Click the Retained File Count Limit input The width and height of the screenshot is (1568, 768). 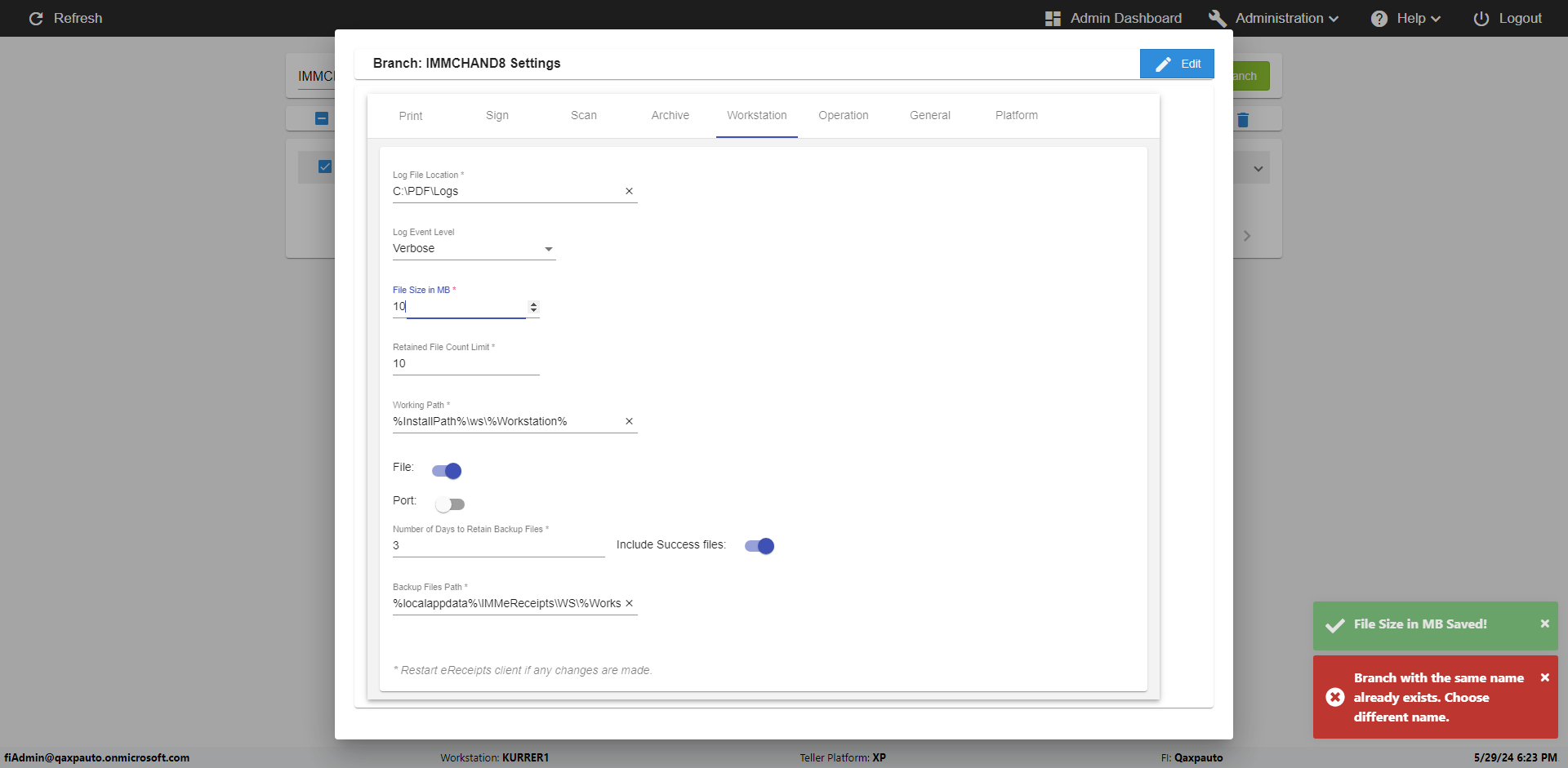pyautogui.click(x=466, y=364)
